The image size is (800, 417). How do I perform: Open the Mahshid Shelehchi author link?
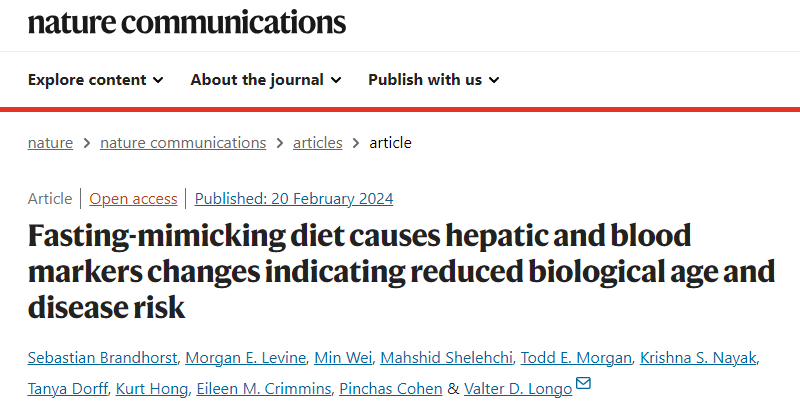pyautogui.click(x=446, y=358)
